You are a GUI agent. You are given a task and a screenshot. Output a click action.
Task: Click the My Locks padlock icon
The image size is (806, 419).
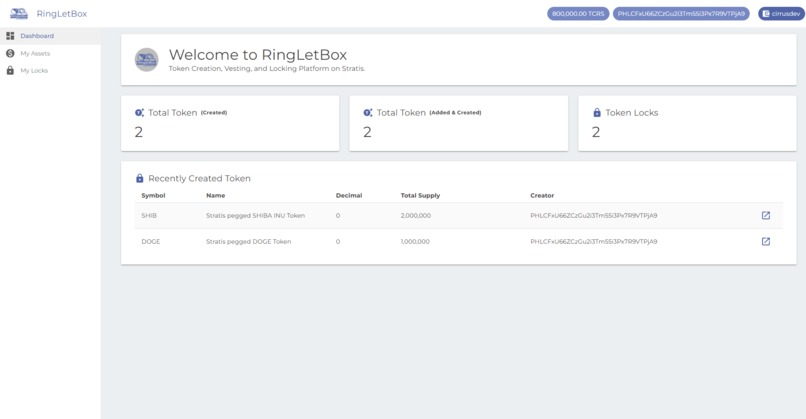click(10, 70)
